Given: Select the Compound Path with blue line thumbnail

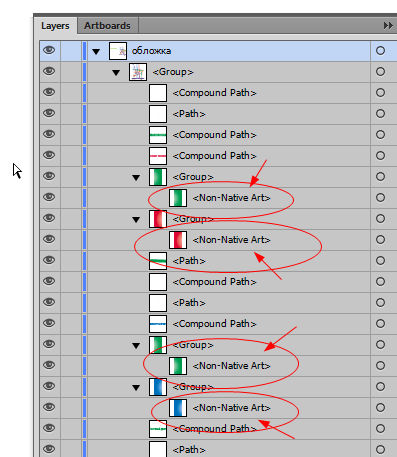Looking at the screenshot, I should (214, 324).
